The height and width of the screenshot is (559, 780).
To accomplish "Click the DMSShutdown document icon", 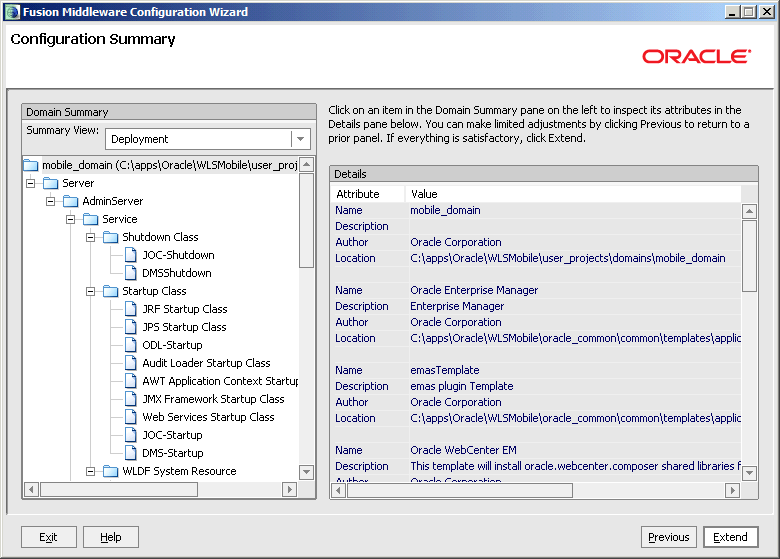I will coord(131,273).
